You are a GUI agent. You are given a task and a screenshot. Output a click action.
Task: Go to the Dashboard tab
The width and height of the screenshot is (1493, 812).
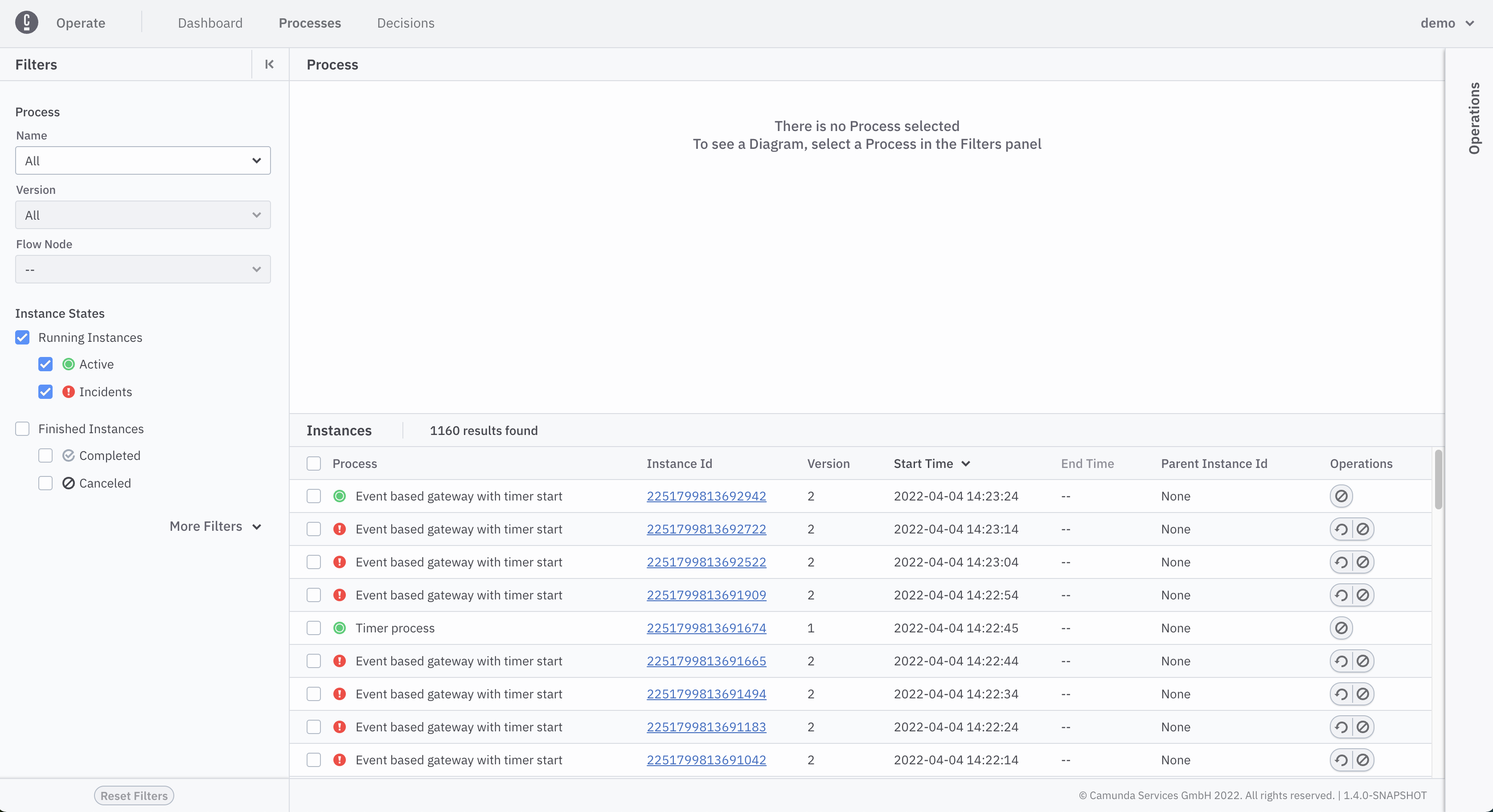pyautogui.click(x=210, y=23)
